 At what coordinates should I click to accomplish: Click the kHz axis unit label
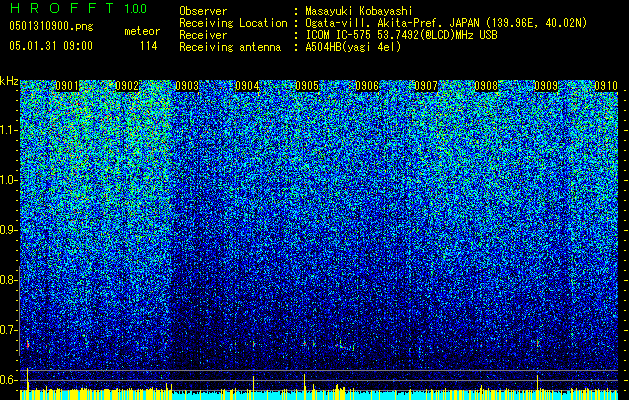click(9, 81)
